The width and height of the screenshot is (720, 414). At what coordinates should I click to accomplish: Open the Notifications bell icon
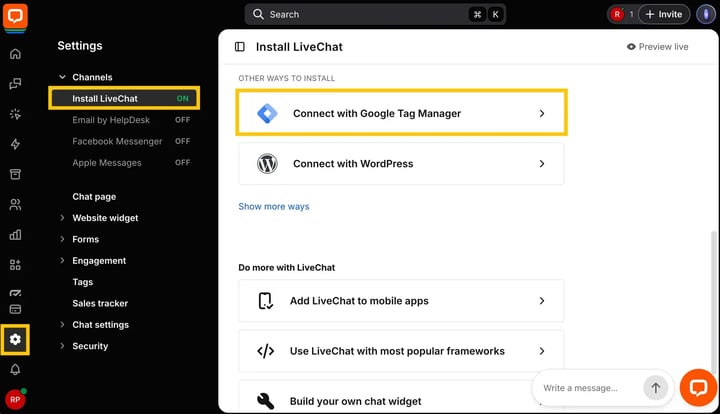(x=15, y=369)
